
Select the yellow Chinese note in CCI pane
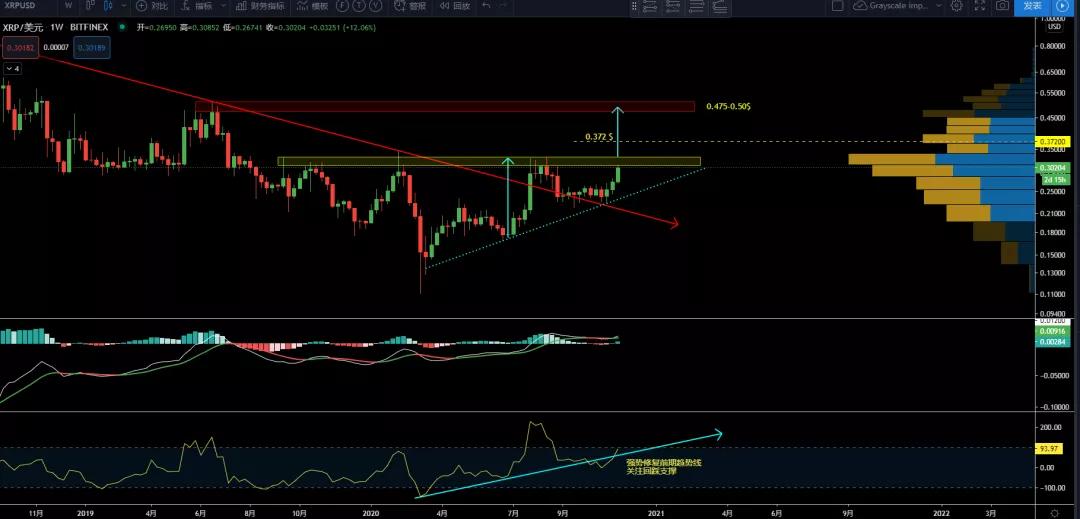click(x=663, y=467)
